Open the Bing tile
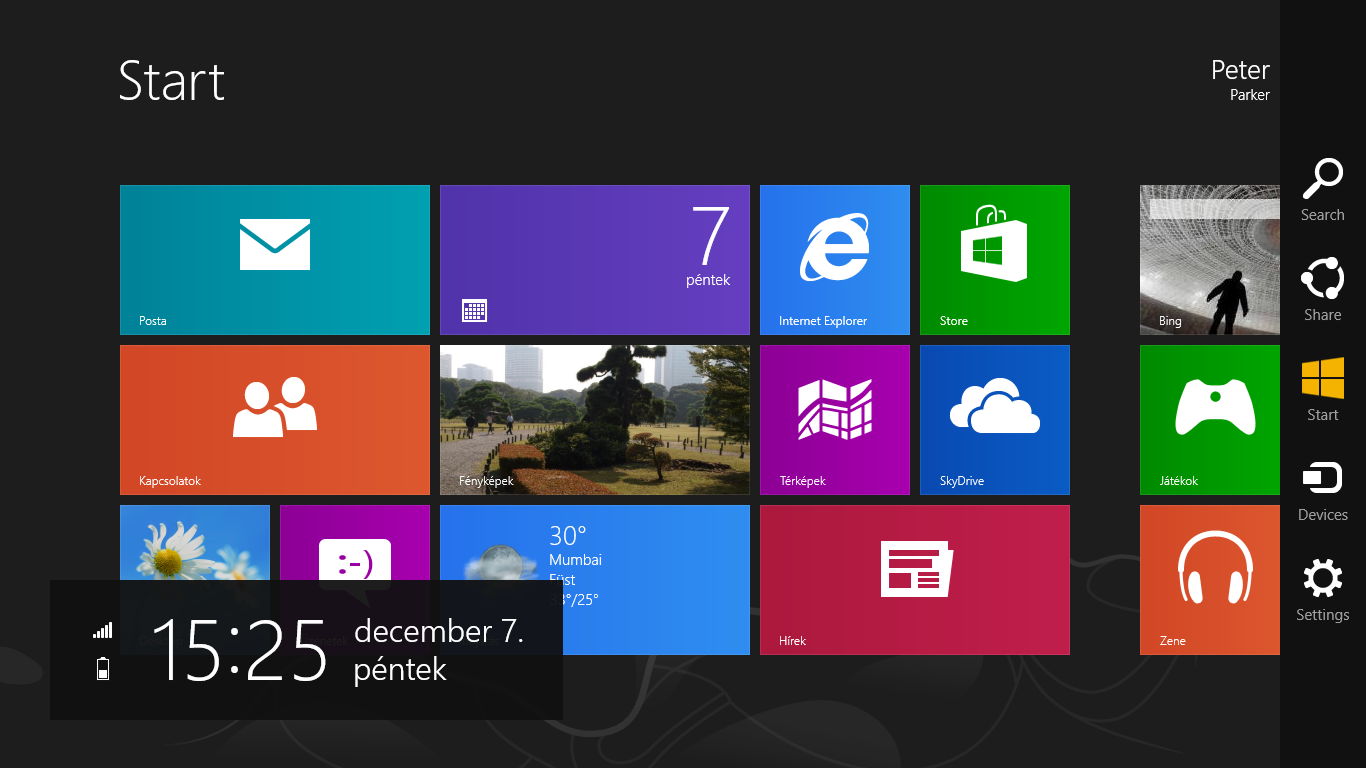Image resolution: width=1366 pixels, height=768 pixels. (1209, 259)
